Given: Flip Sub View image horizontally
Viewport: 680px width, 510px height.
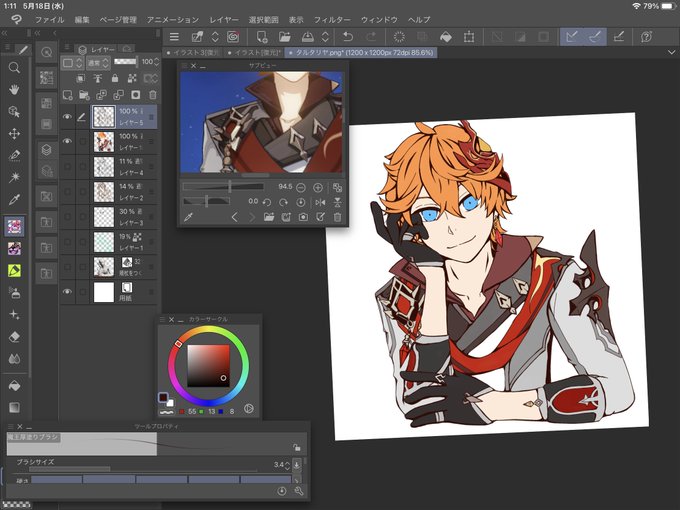Looking at the screenshot, I should pyautogui.click(x=320, y=202).
